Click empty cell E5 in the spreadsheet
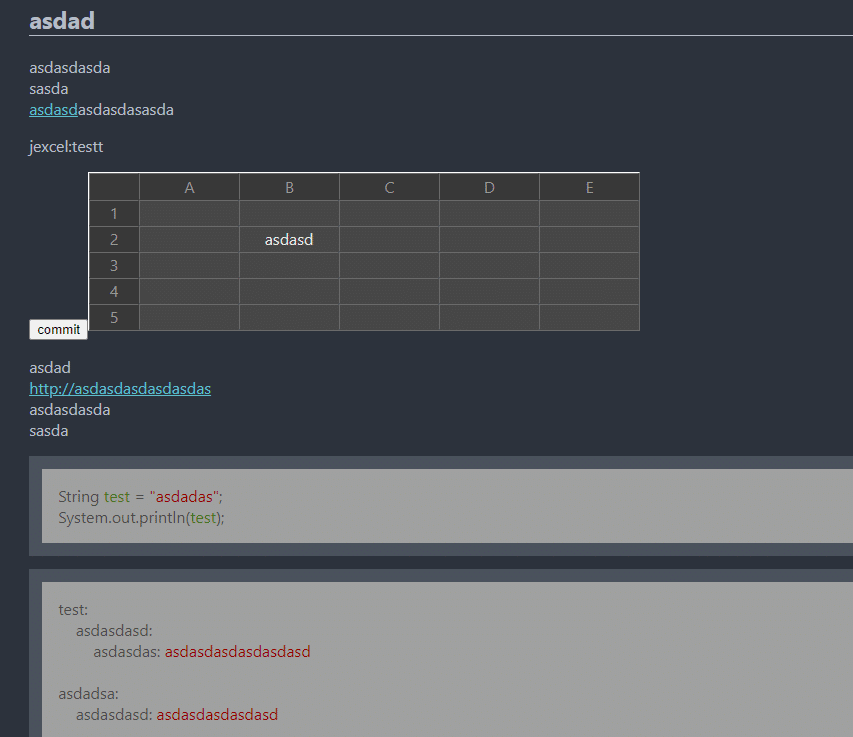 (x=590, y=318)
